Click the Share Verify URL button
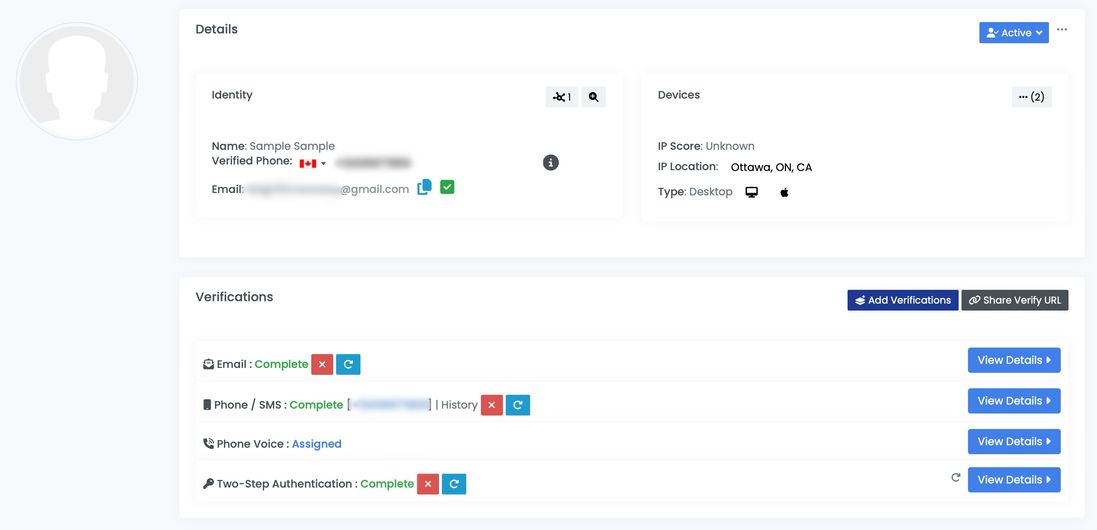The width and height of the screenshot is (1097, 530). coord(1014,300)
